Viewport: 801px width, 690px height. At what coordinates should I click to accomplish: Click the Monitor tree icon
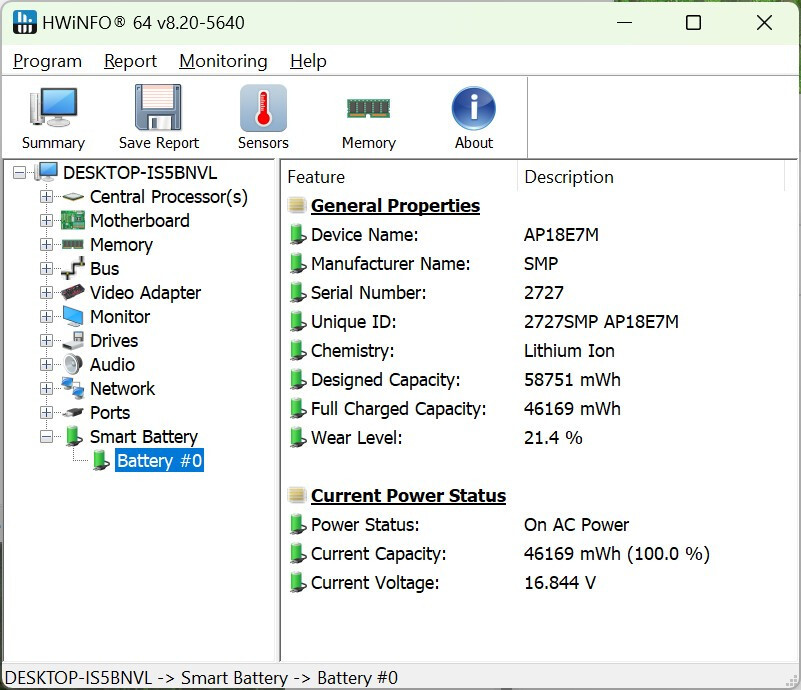[x=73, y=317]
